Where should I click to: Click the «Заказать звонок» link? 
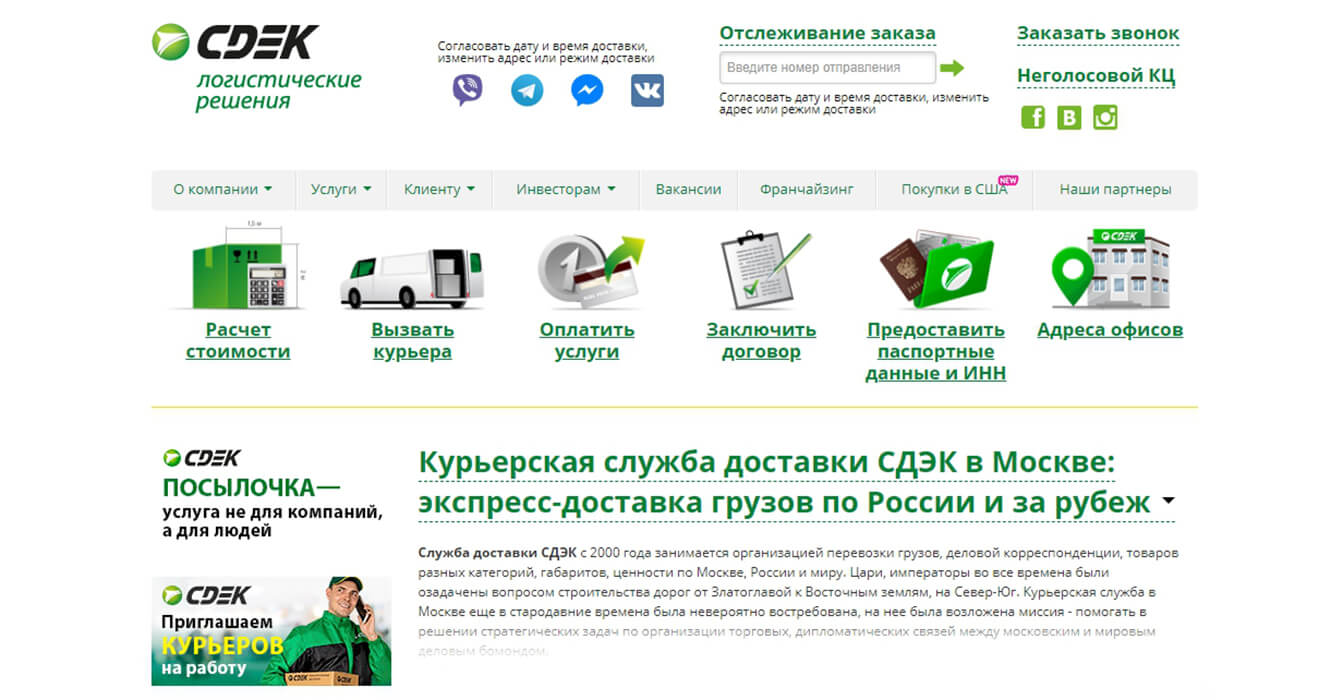(1098, 33)
